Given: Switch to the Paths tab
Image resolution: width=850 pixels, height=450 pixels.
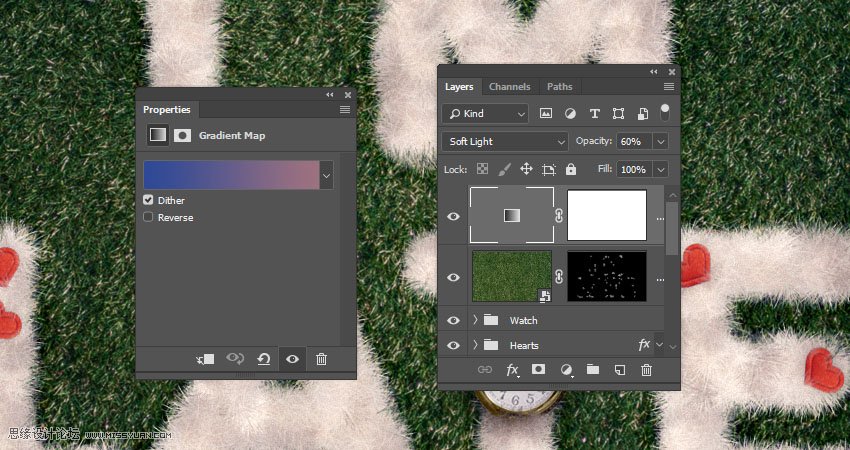Looking at the screenshot, I should [x=559, y=87].
